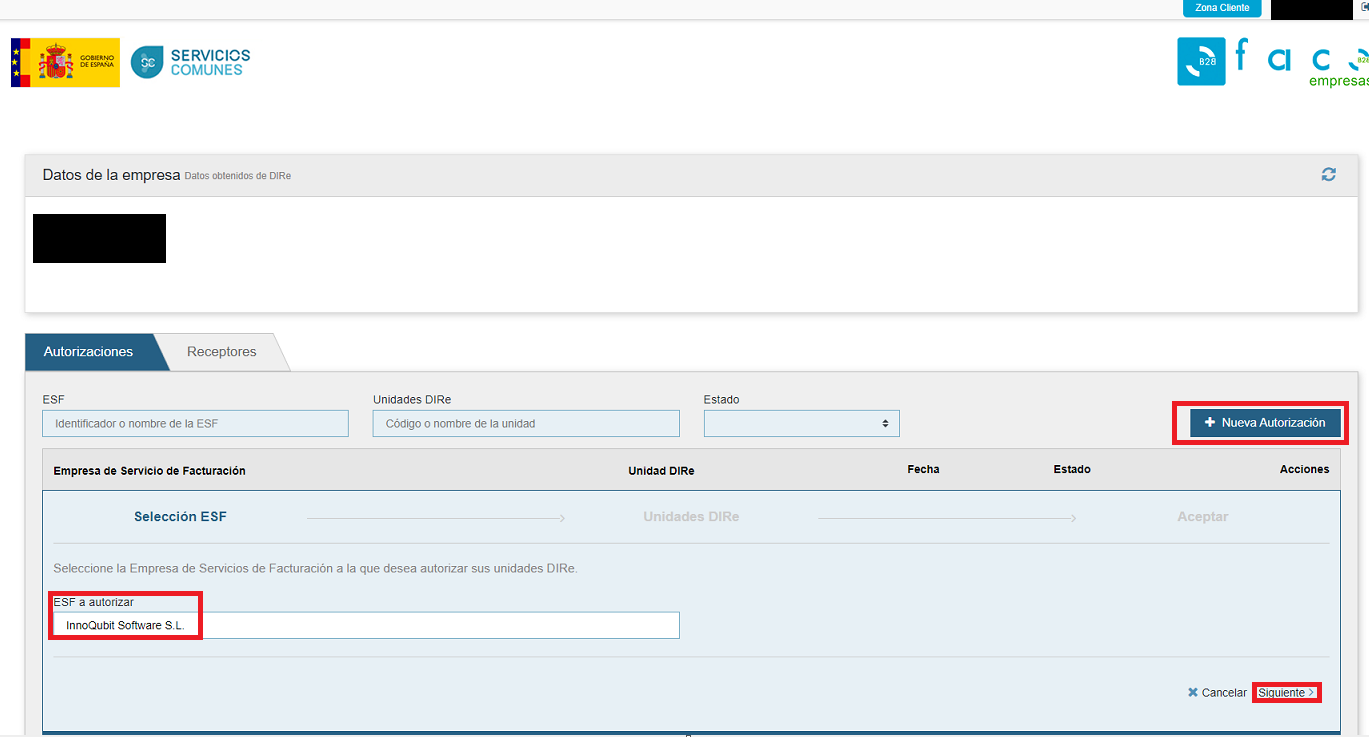Viewport: 1369px width, 737px height.
Task: Select the ESF a autorizar field showing InnoQubit Software
Action: (365, 624)
